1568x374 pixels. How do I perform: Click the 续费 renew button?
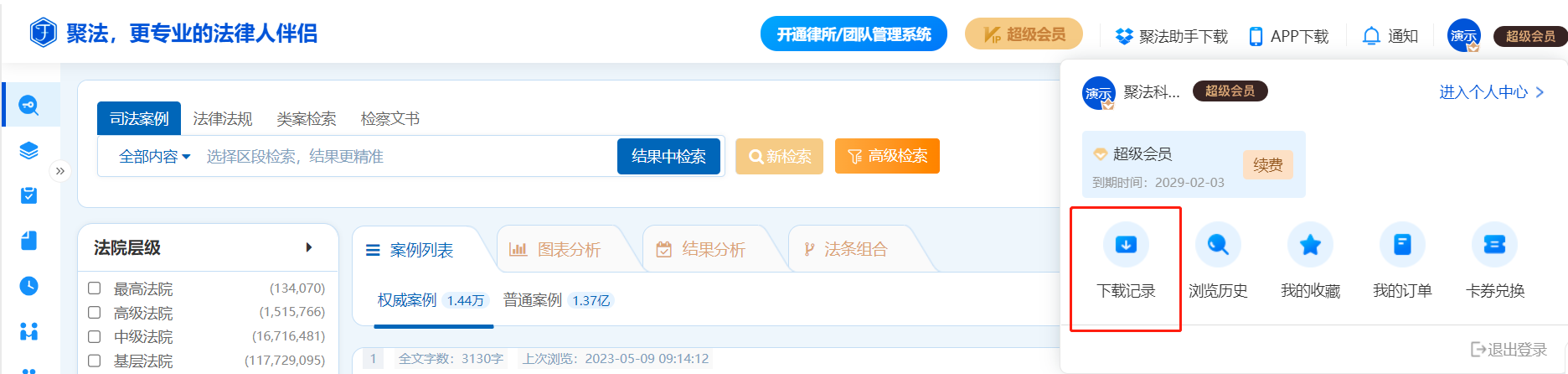tap(1267, 165)
